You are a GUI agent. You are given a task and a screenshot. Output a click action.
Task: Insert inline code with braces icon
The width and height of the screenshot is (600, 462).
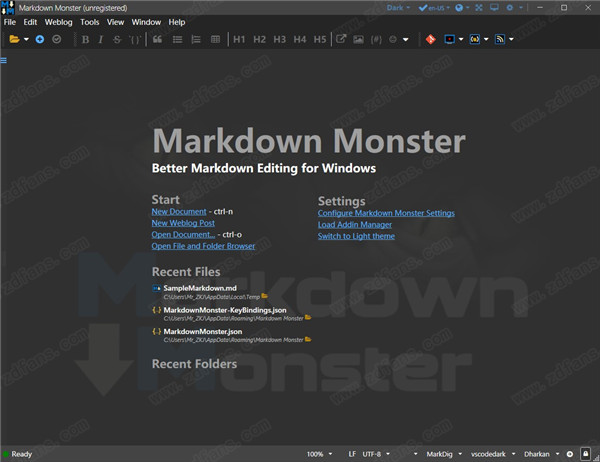135,39
